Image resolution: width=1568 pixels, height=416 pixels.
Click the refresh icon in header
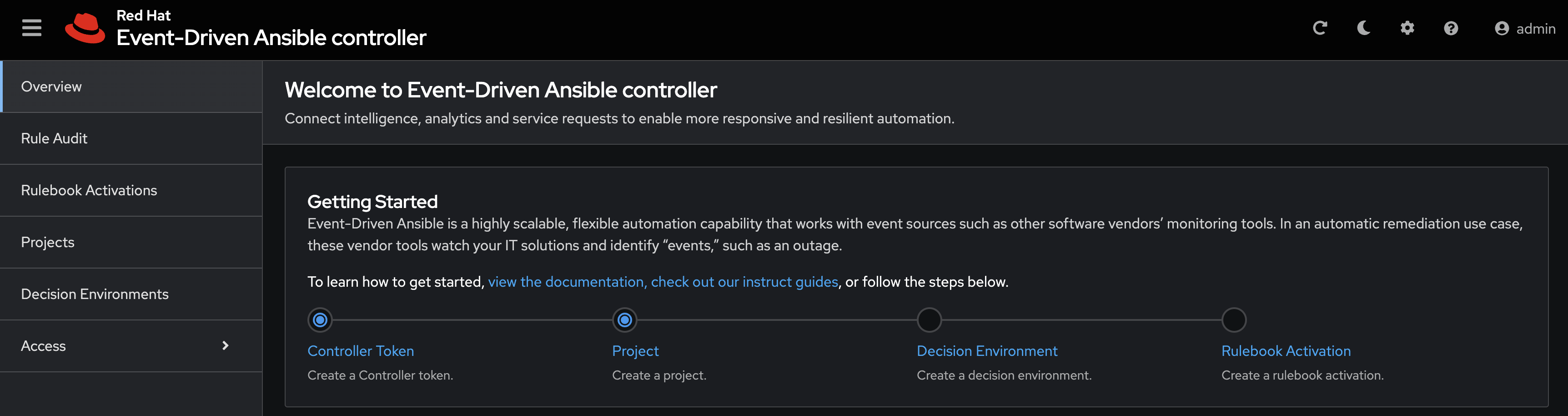pos(1319,28)
